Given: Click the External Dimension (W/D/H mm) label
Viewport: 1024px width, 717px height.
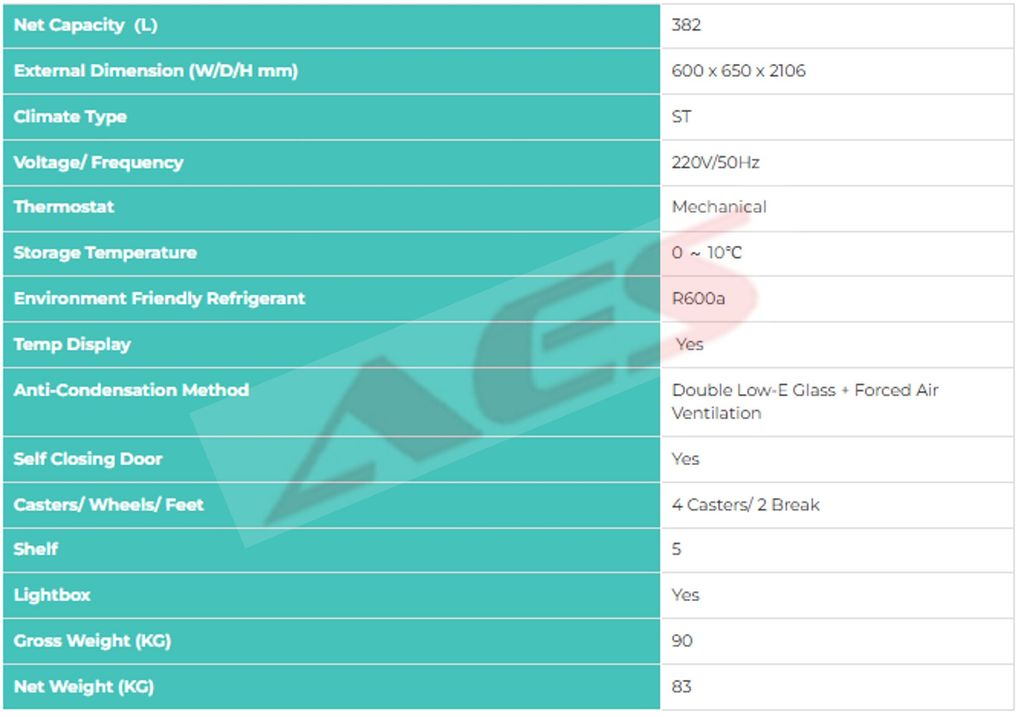Looking at the screenshot, I should (x=155, y=71).
